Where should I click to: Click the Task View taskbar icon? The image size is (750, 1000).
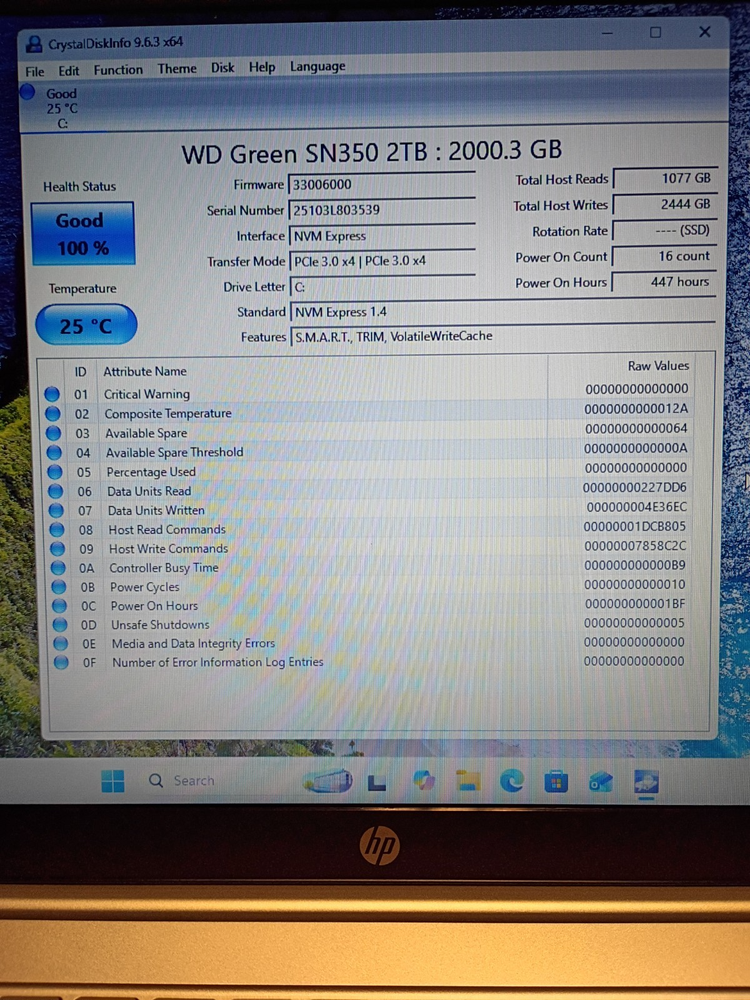click(378, 781)
